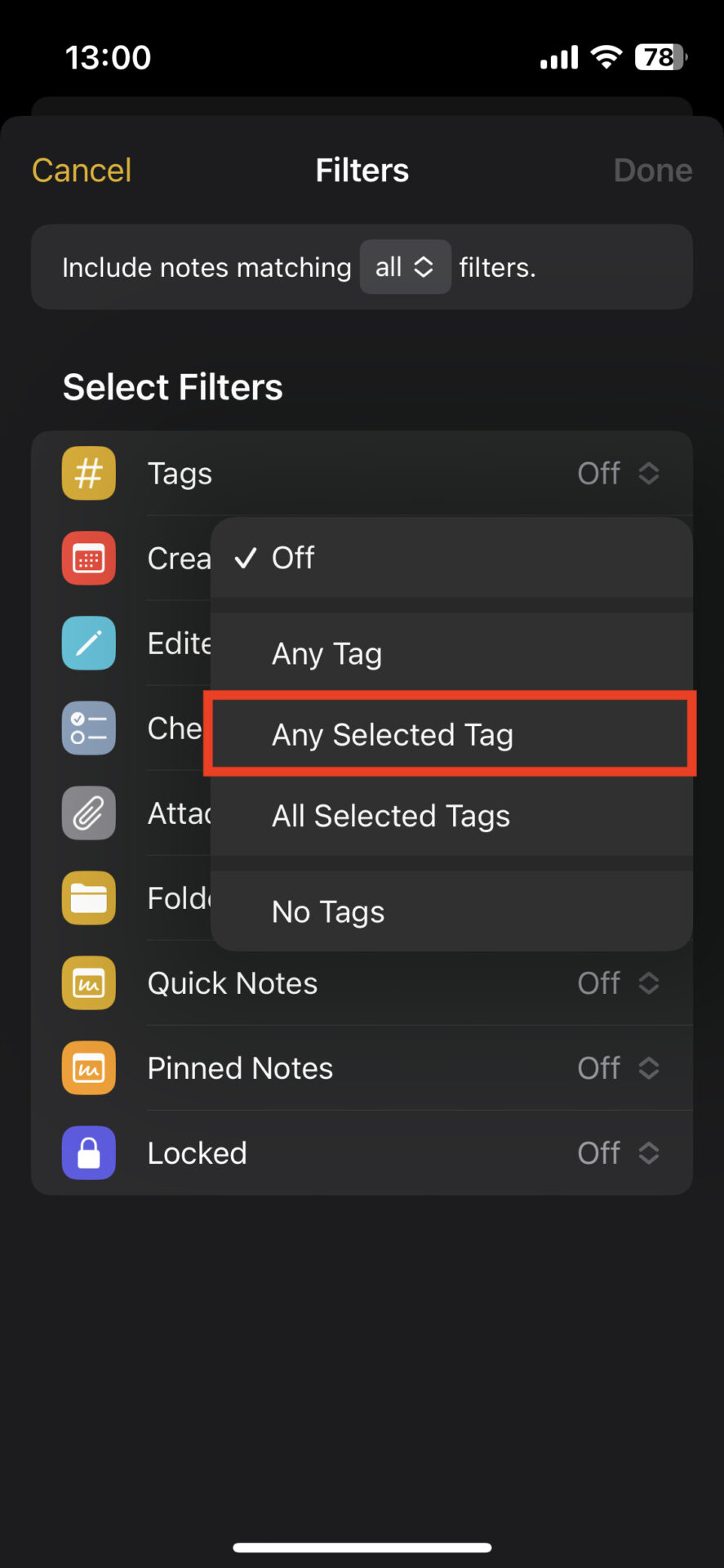The width and height of the screenshot is (724, 1568).
Task: Select the Locked notes padlock icon
Action: (x=88, y=1152)
